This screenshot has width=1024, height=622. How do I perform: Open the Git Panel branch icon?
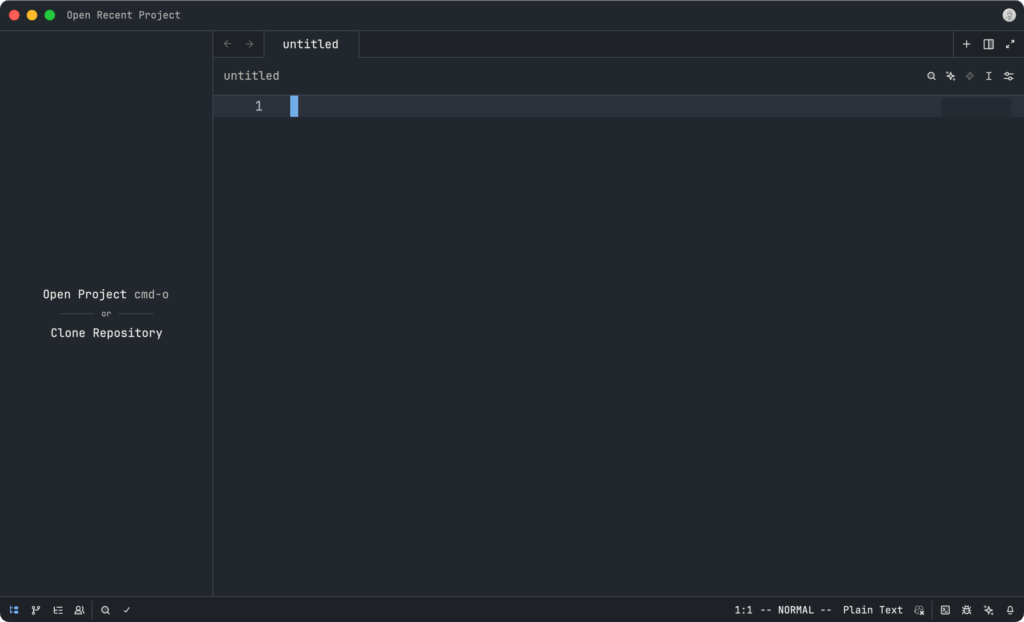pos(36,610)
